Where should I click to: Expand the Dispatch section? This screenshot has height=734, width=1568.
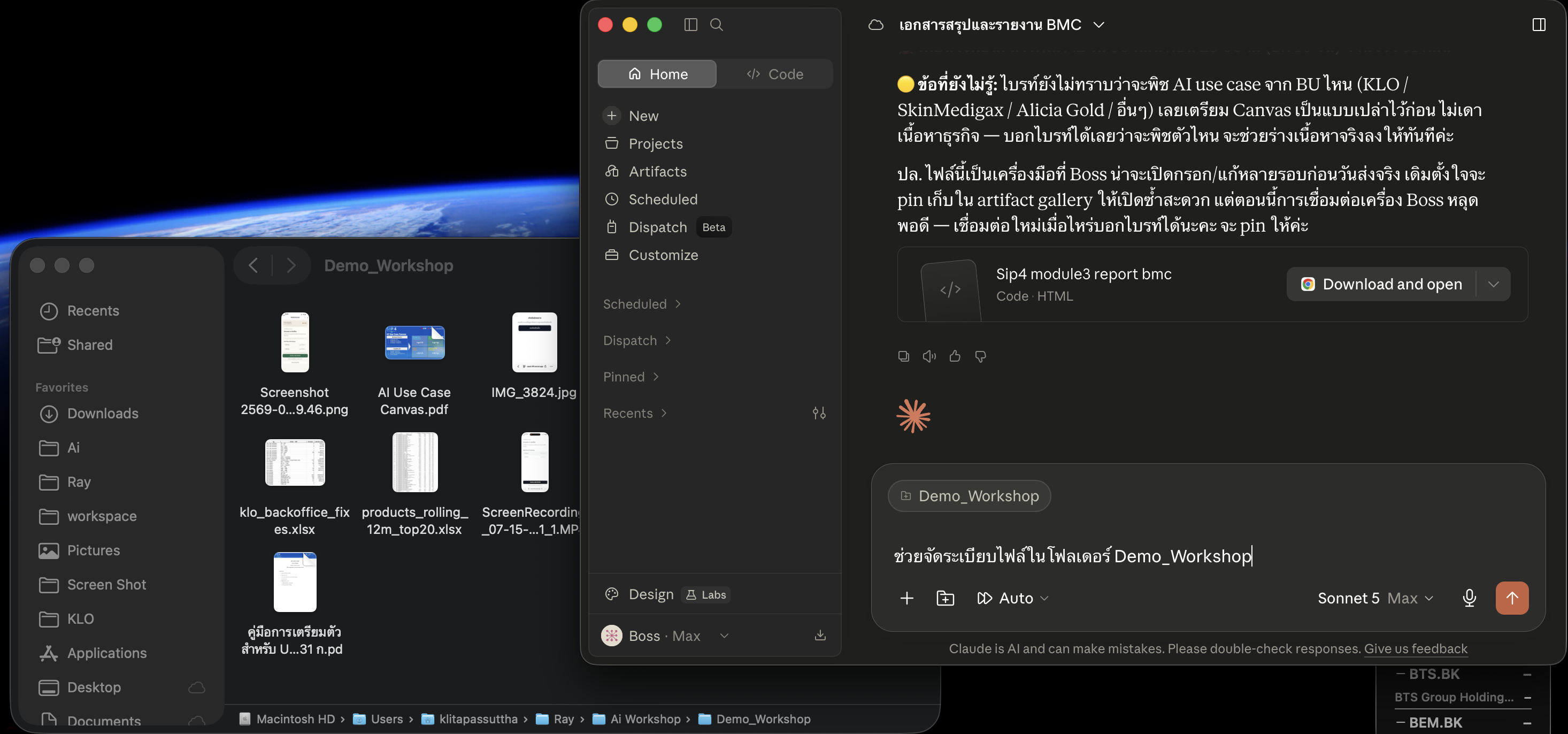(x=637, y=340)
